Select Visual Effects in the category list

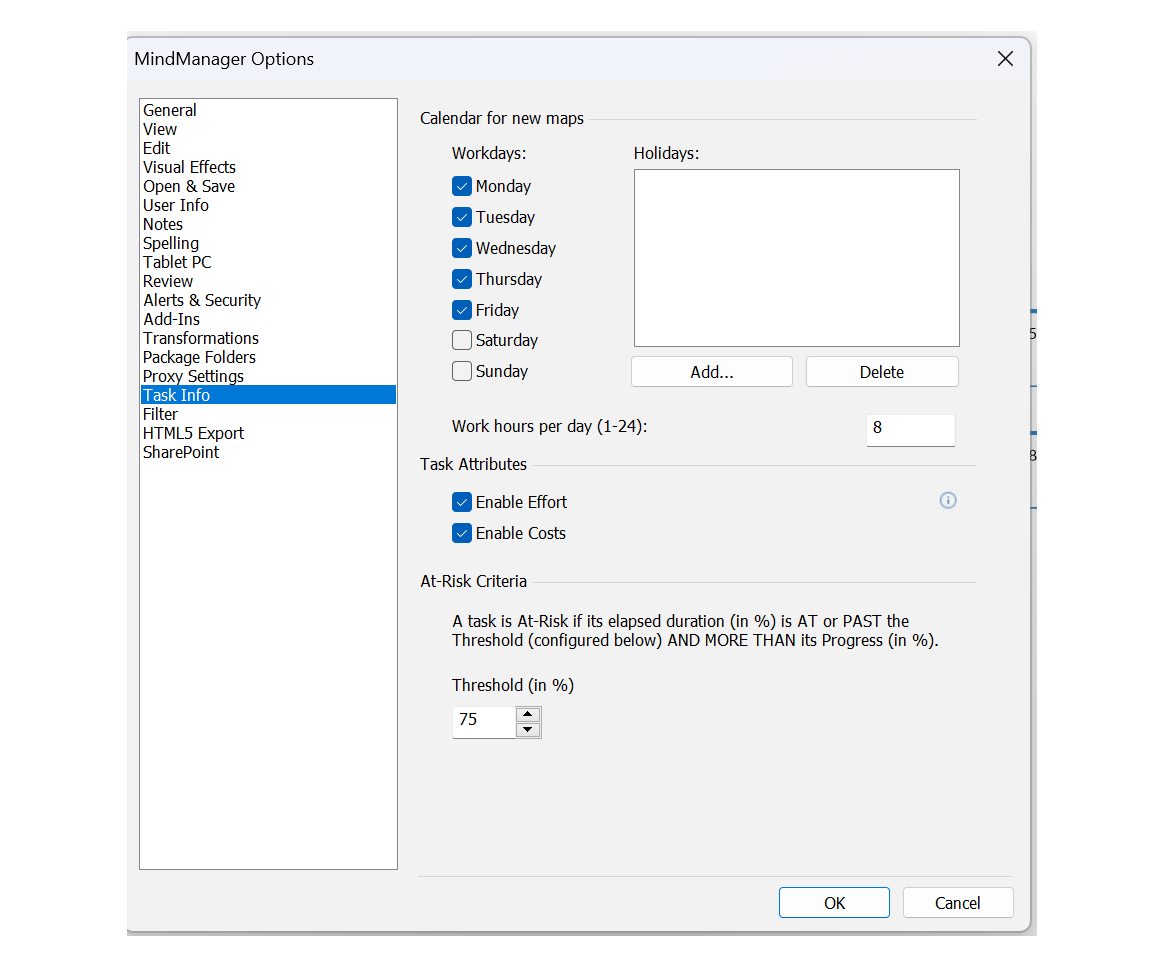pyautogui.click(x=189, y=167)
